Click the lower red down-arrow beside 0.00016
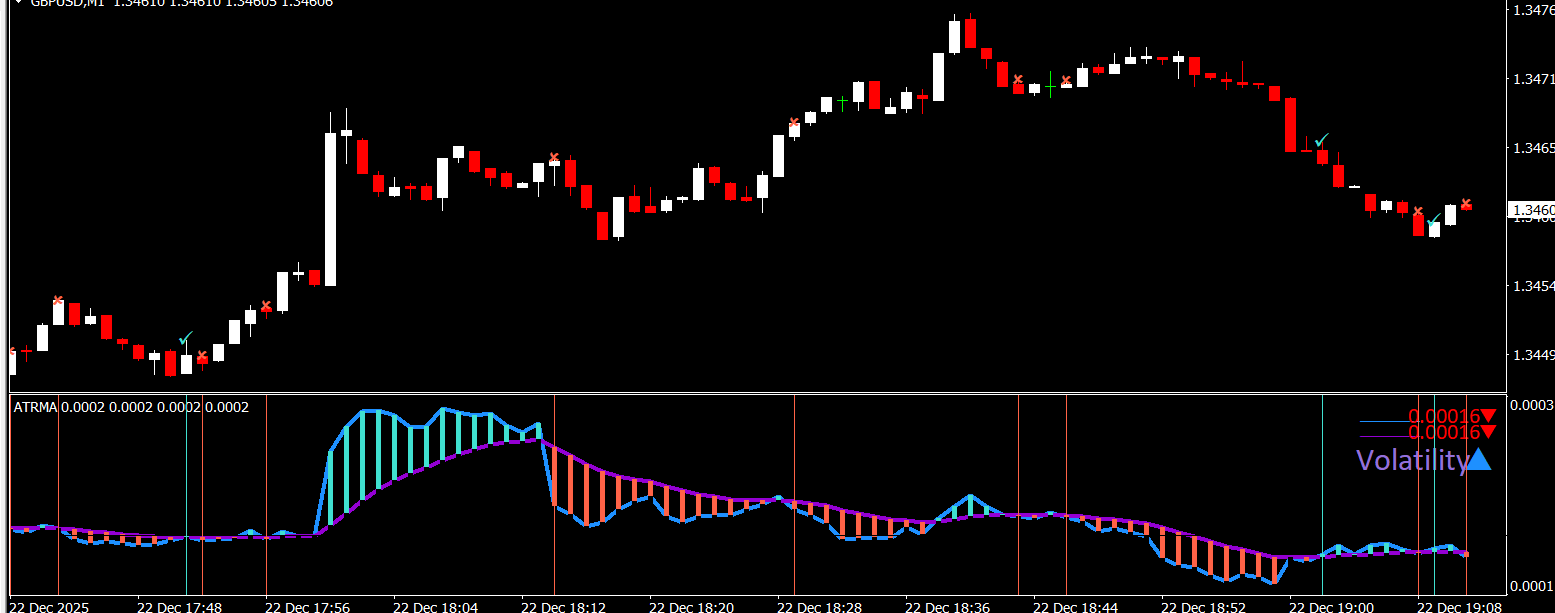The image size is (1555, 613). pos(1489,432)
